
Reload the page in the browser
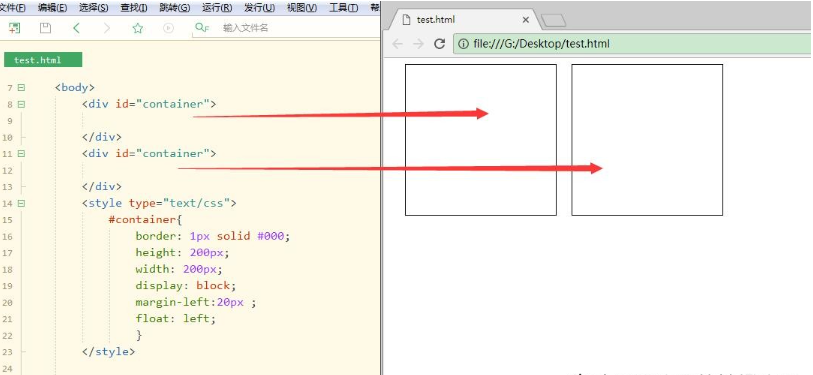(439, 44)
